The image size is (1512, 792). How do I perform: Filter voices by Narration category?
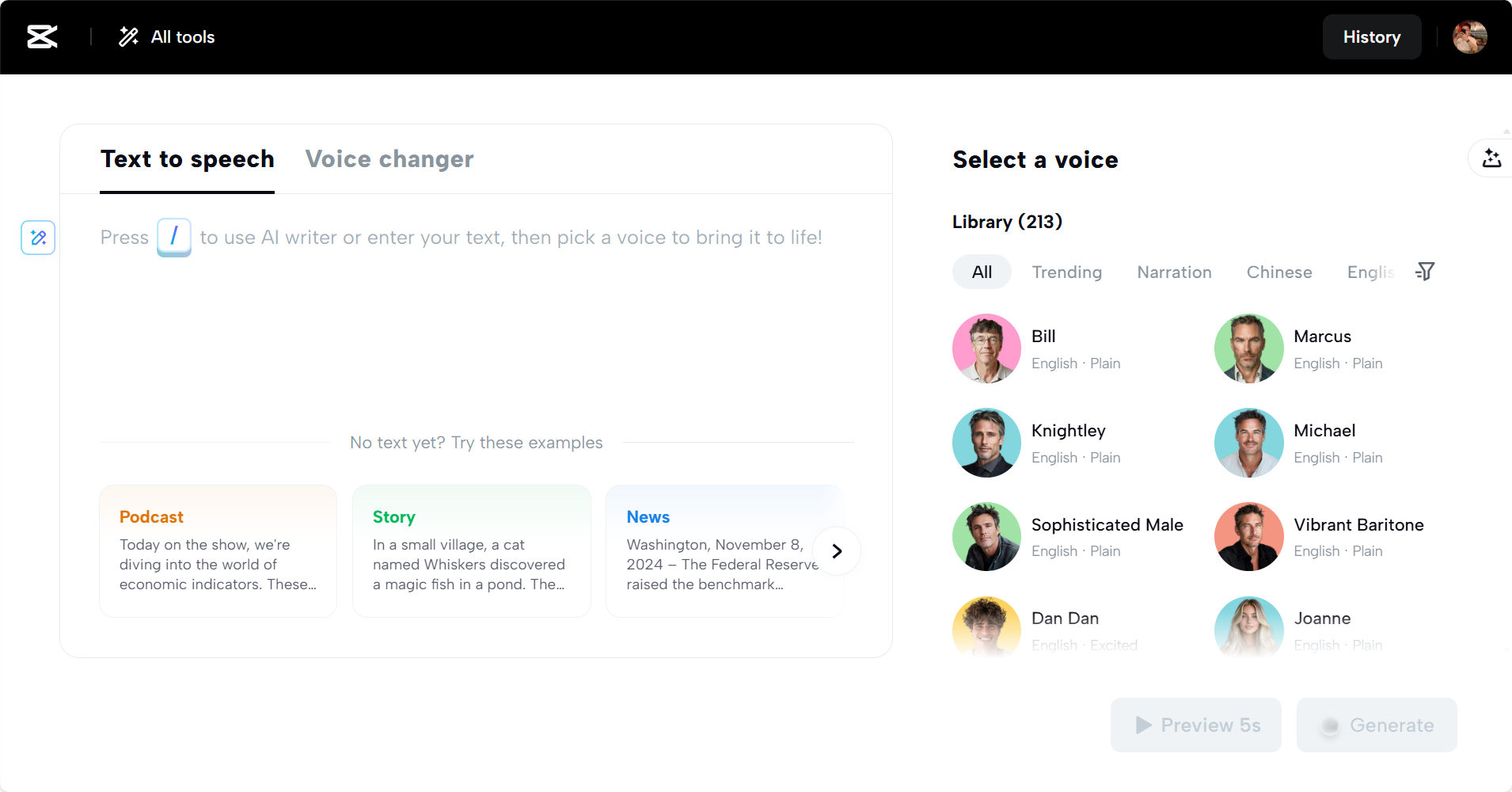(x=1174, y=272)
